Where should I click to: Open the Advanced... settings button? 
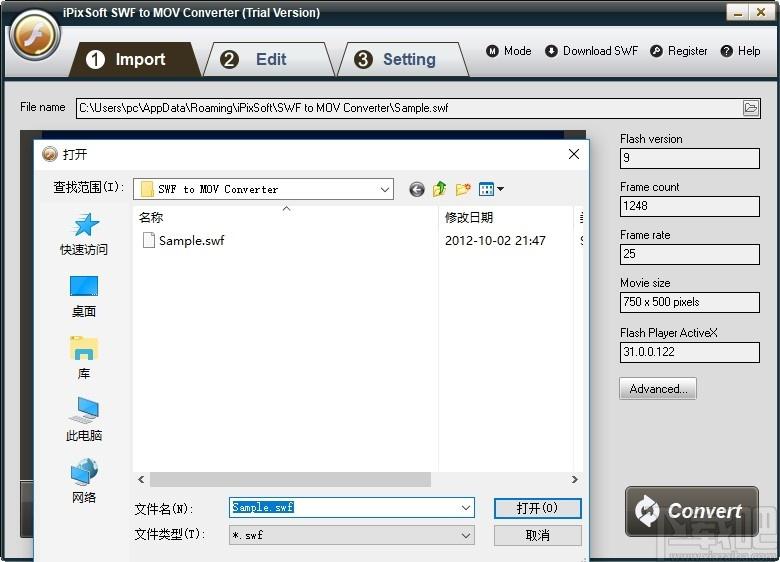coord(658,388)
